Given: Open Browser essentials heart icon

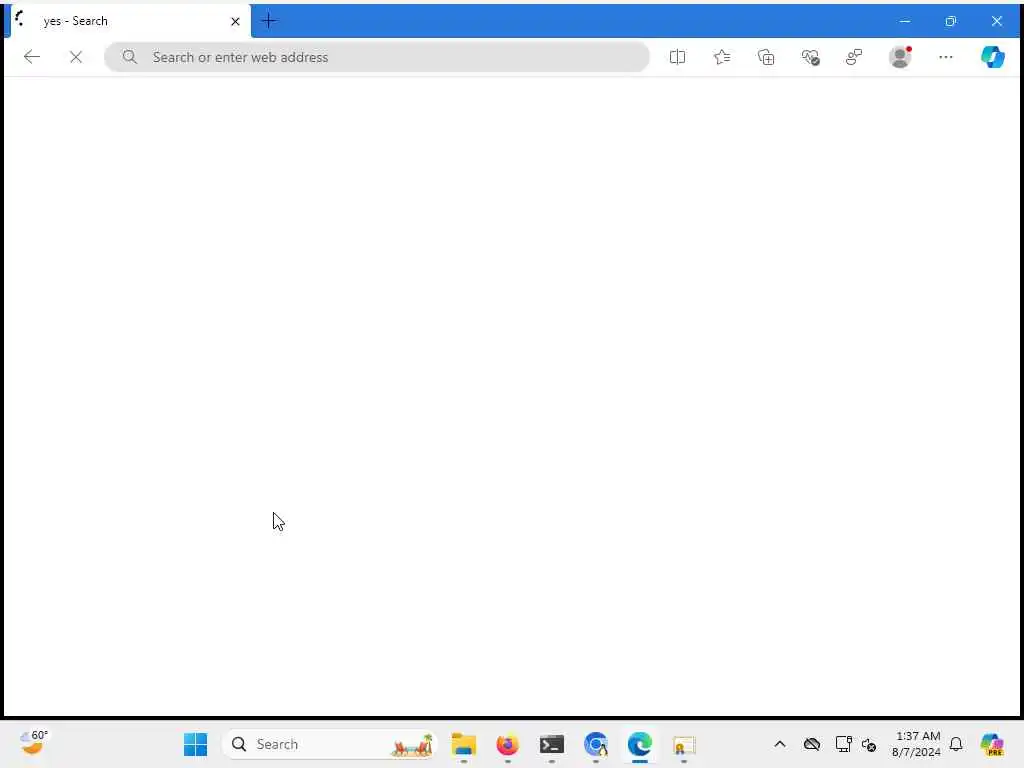Looking at the screenshot, I should tap(810, 57).
